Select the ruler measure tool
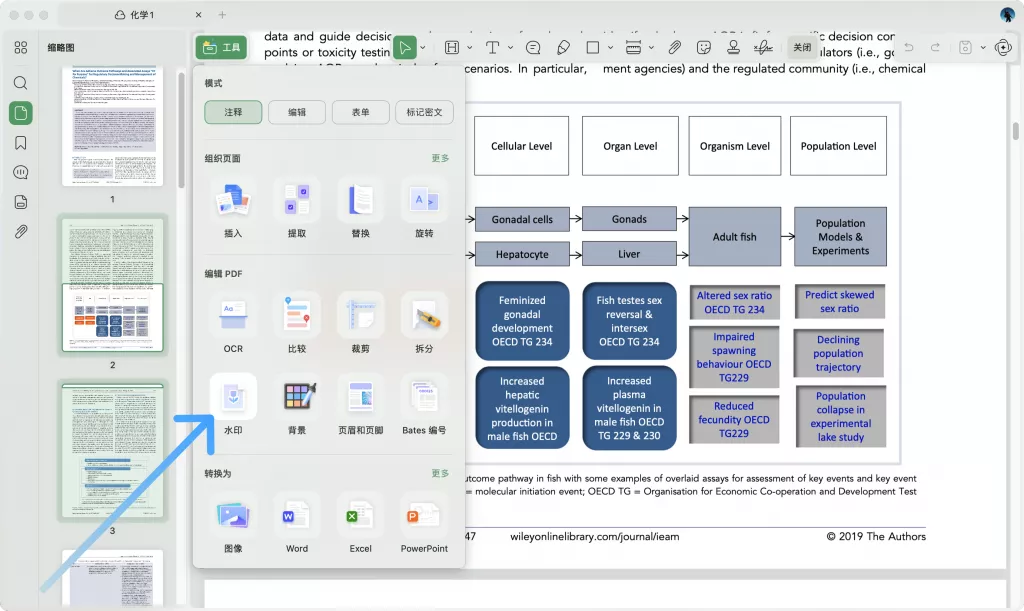Viewport: 1024px width, 611px height. pos(633,47)
